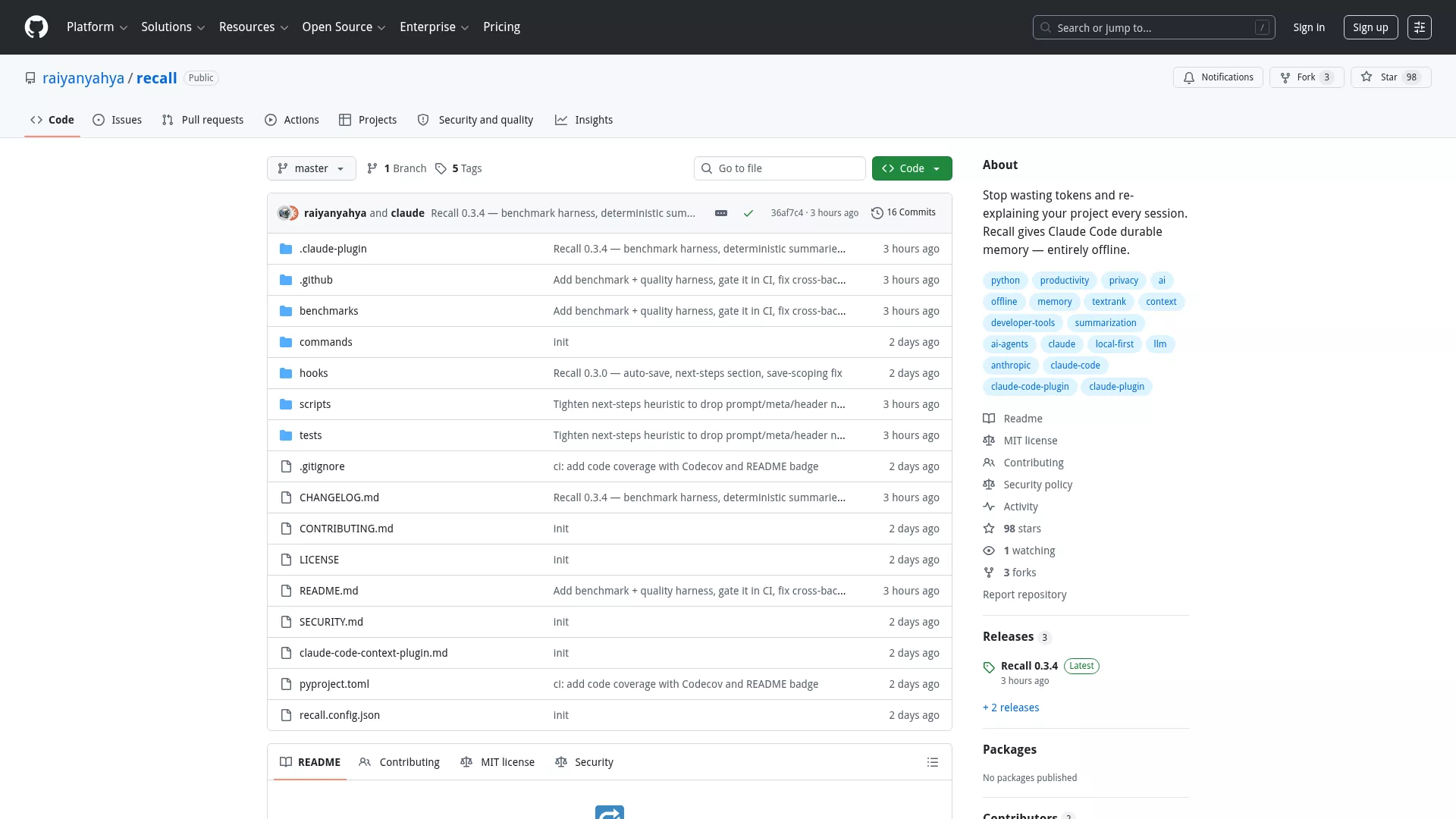Click the tag icon beside 5 Tags
Viewport: 1456px width, 819px height.
[x=441, y=168]
